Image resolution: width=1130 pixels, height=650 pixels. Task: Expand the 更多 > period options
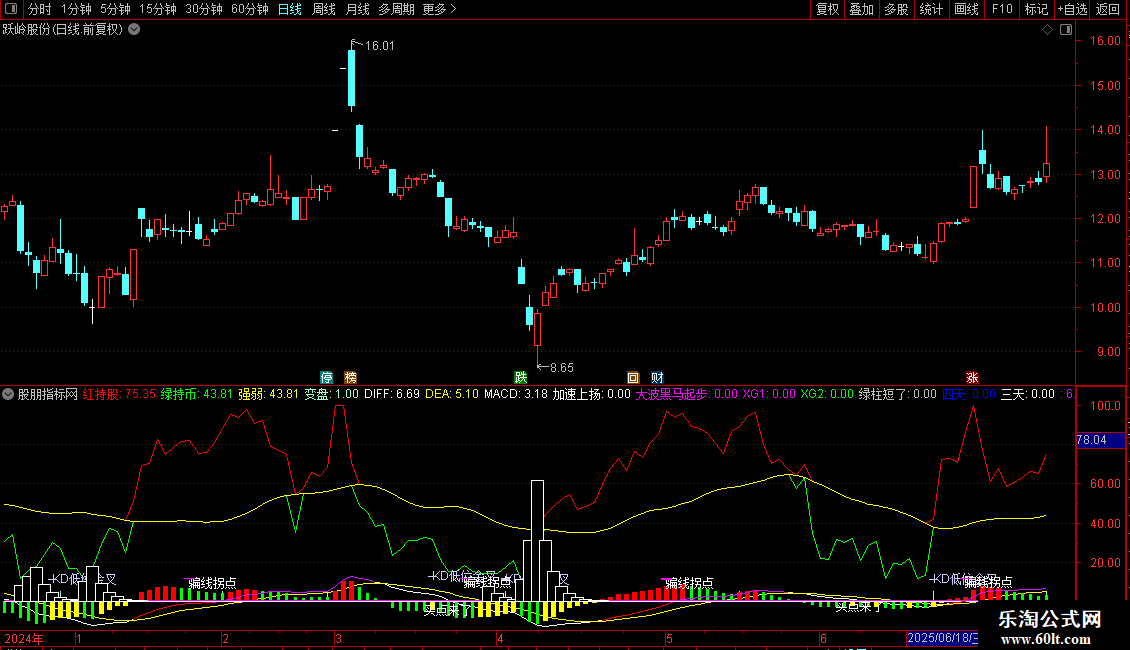click(x=440, y=9)
